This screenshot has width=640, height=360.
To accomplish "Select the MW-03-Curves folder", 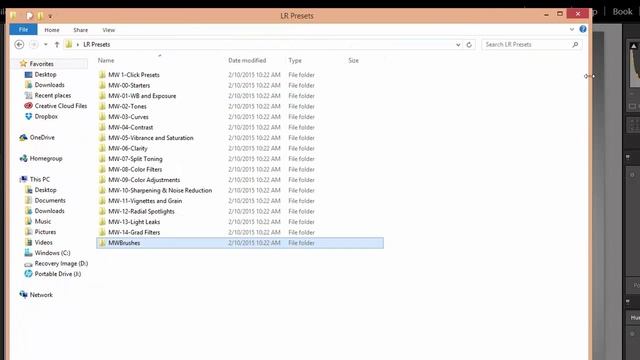I will [128, 117].
